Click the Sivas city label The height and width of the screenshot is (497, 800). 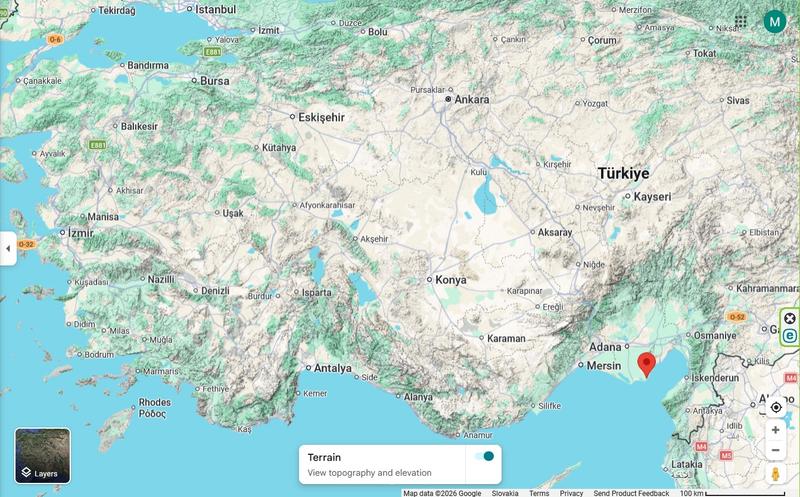tap(738, 101)
